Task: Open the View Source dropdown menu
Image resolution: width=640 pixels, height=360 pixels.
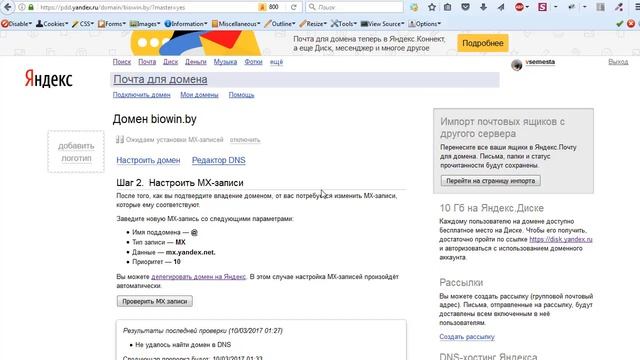Action: pos(382,24)
